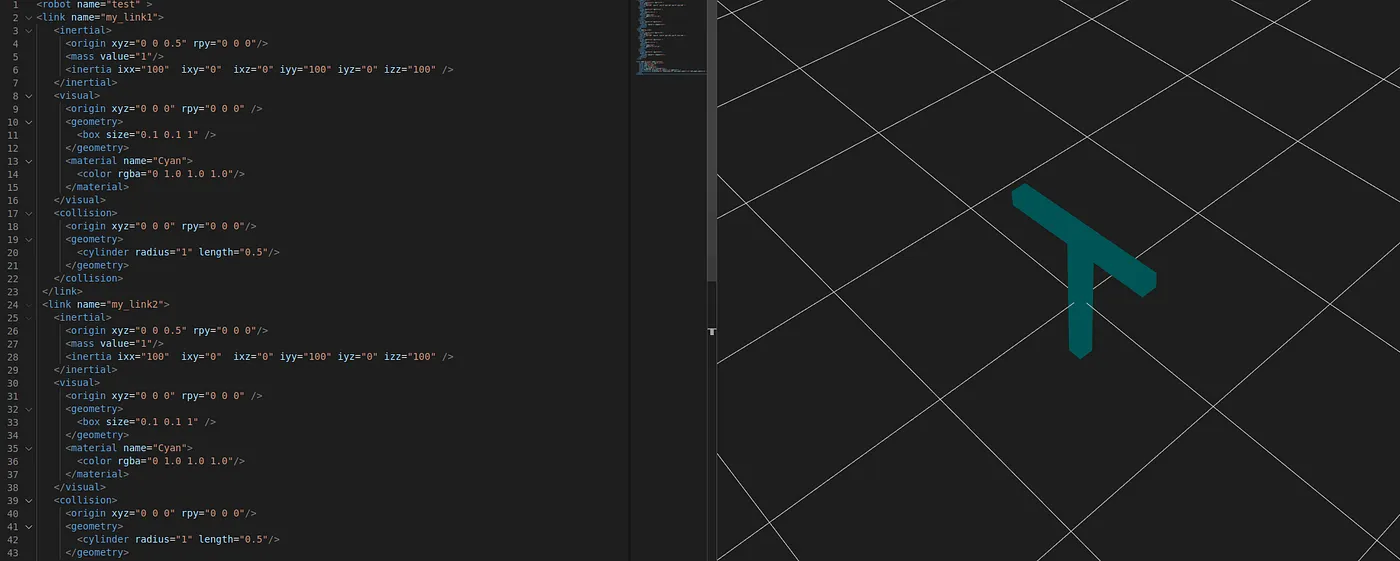Click the editor vertical scrollbar thumb
Image resolution: width=1400 pixels, height=561 pixels.
pyautogui.click(x=712, y=140)
